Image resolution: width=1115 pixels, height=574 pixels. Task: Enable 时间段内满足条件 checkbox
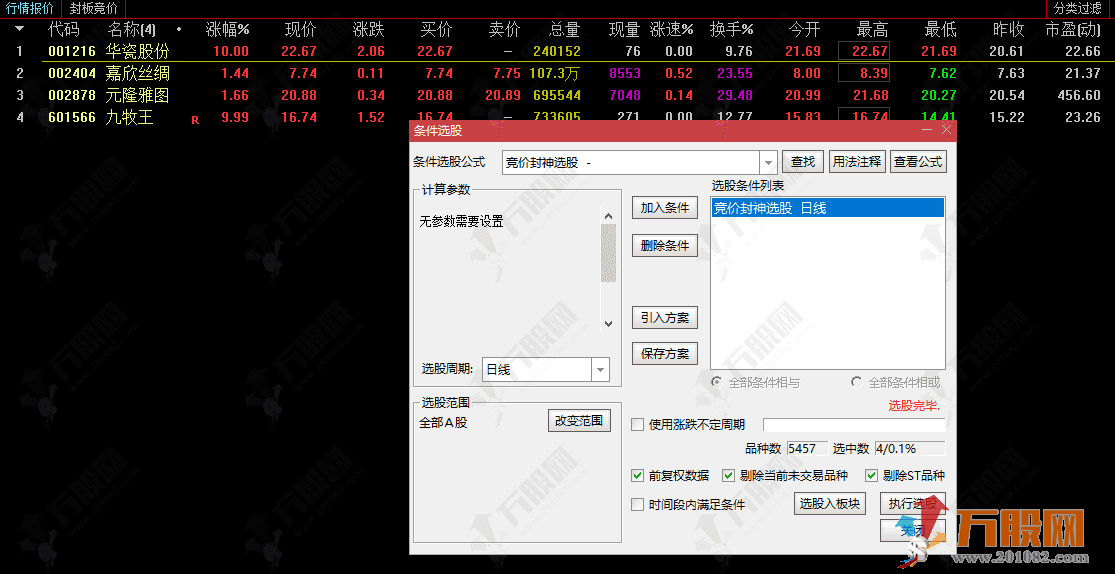[638, 505]
